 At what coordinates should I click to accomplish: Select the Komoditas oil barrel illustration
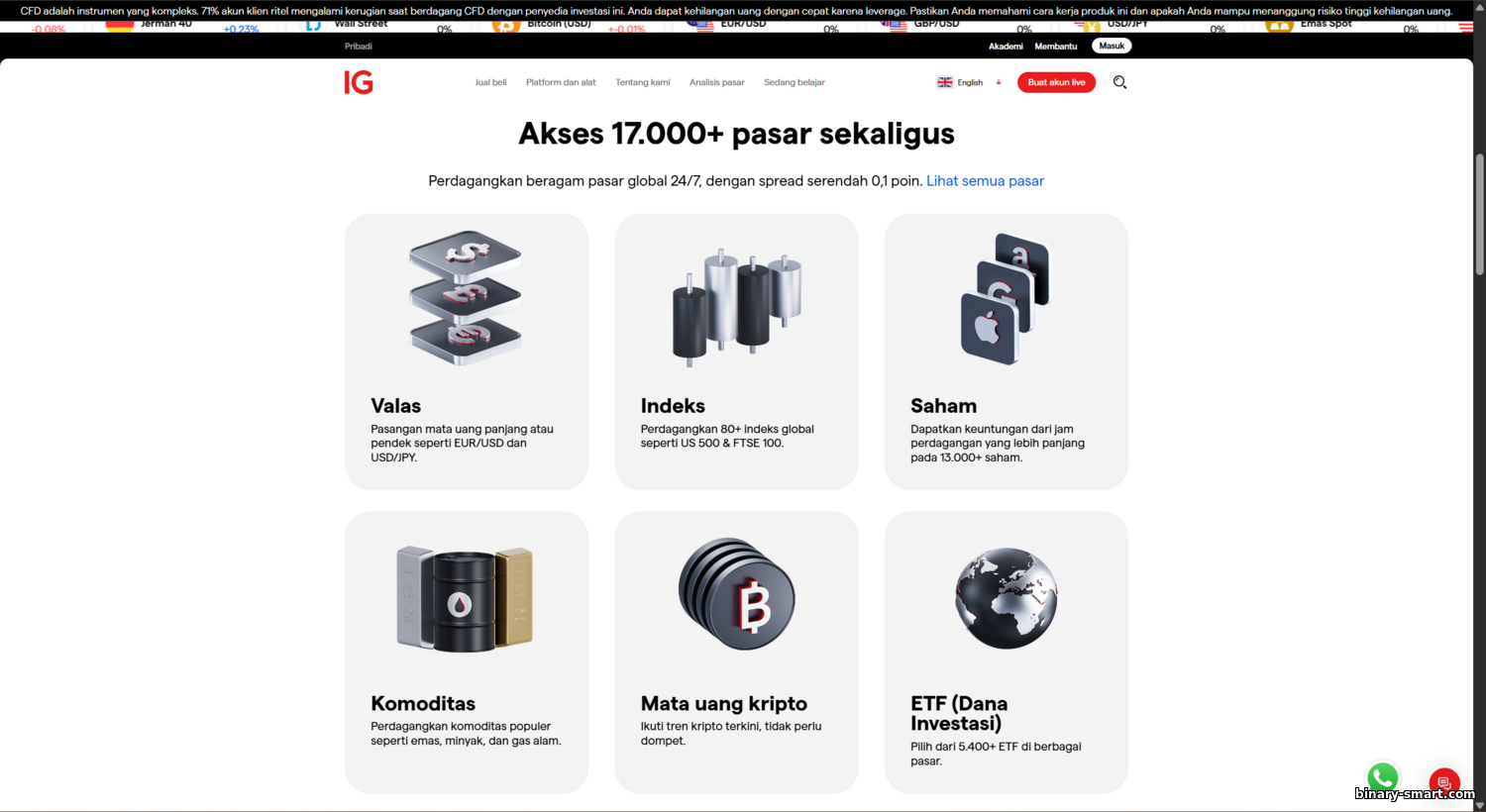[465, 598]
